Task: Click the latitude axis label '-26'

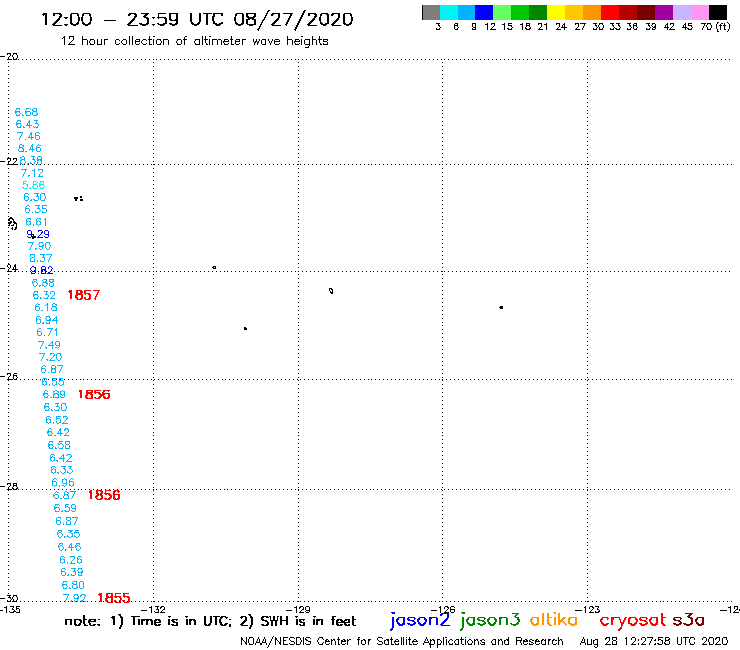Action: 9,377
